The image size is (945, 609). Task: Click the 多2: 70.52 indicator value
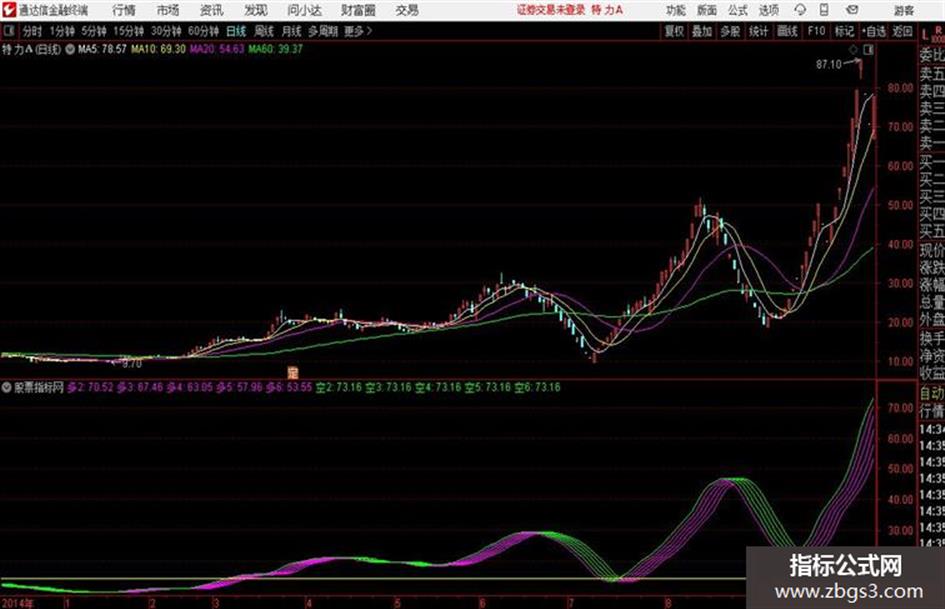(90, 388)
